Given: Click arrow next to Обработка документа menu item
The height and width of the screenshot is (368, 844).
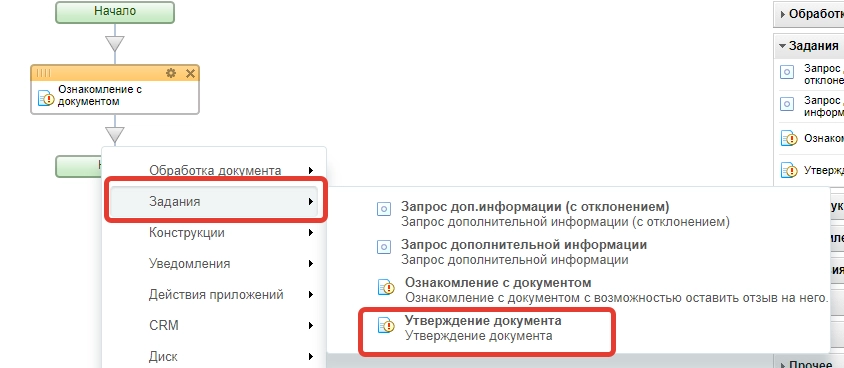Looking at the screenshot, I should pyautogui.click(x=311, y=171).
